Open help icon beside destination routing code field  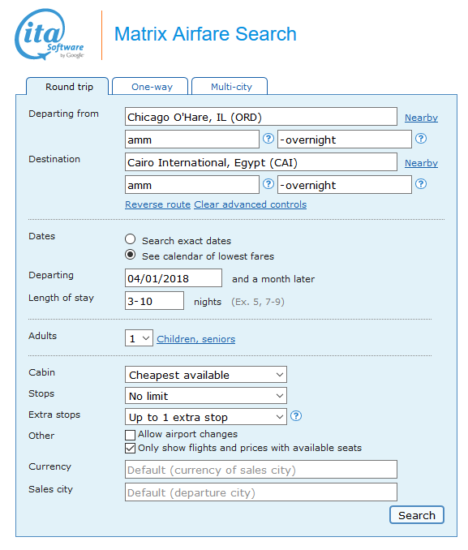268,184
